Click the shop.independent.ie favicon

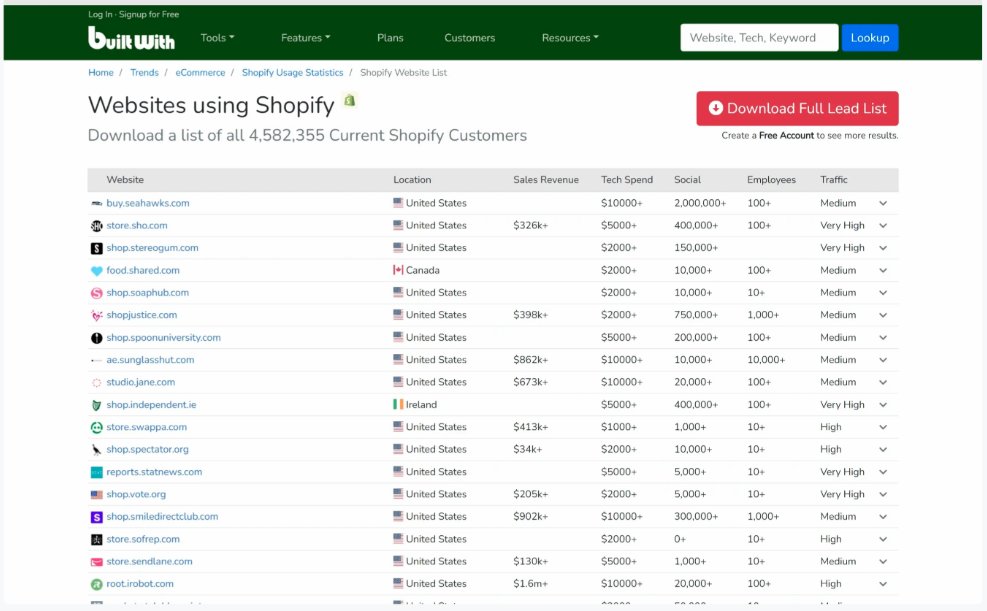coord(96,405)
